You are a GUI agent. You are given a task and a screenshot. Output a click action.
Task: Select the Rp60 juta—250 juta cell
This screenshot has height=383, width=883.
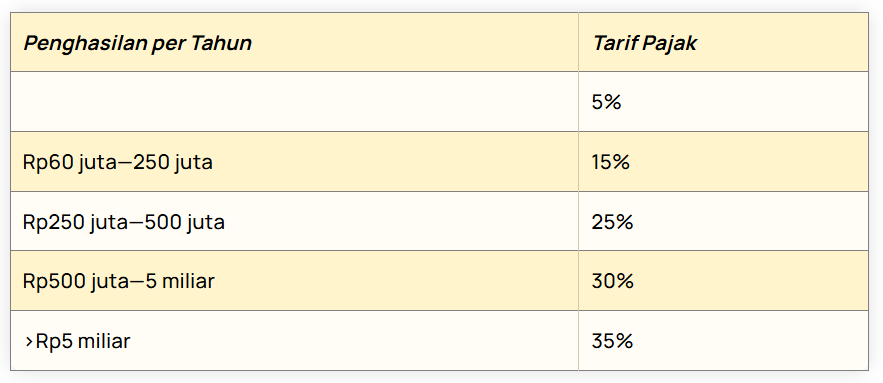tap(294, 162)
